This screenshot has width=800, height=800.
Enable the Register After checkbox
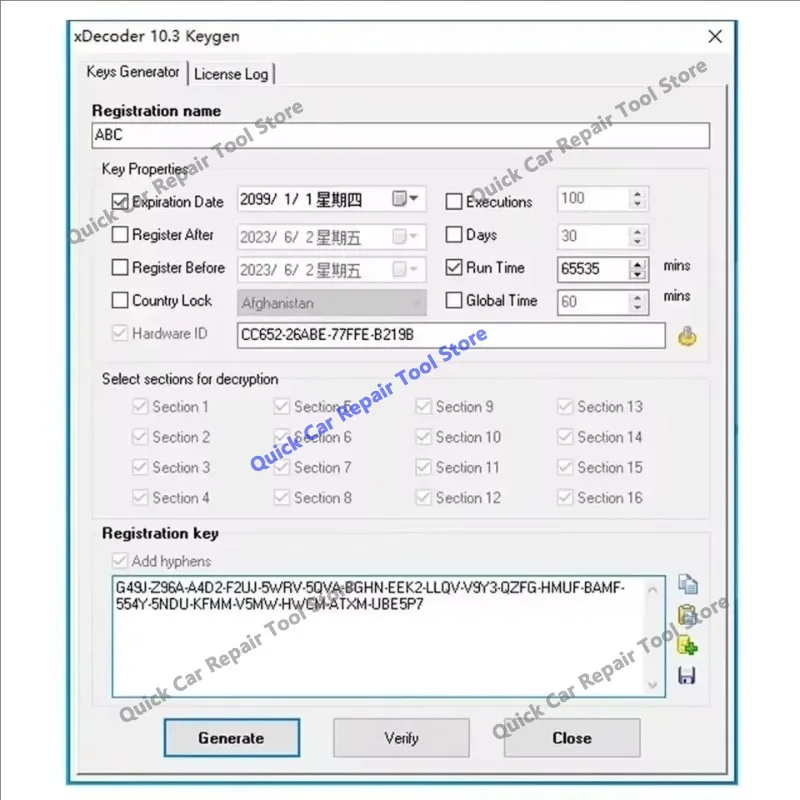pyautogui.click(x=120, y=235)
